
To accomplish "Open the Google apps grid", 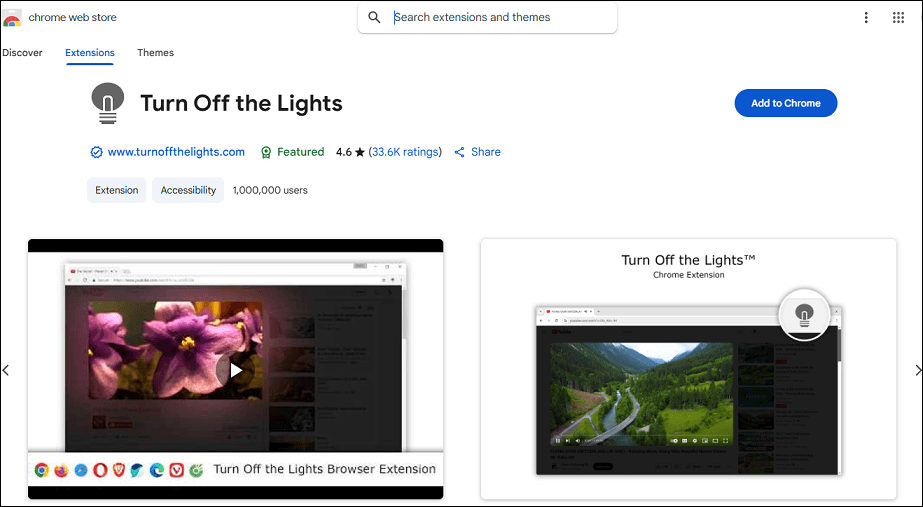I will coord(898,18).
